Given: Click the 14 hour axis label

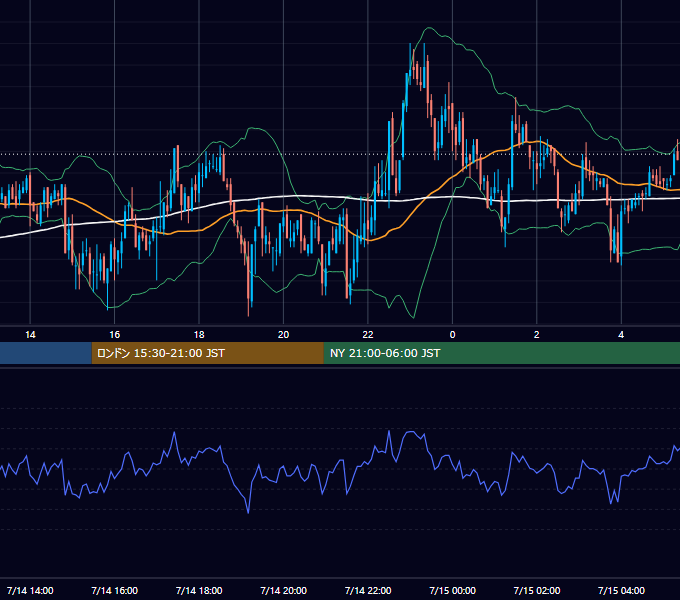Looking at the screenshot, I should (30, 335).
